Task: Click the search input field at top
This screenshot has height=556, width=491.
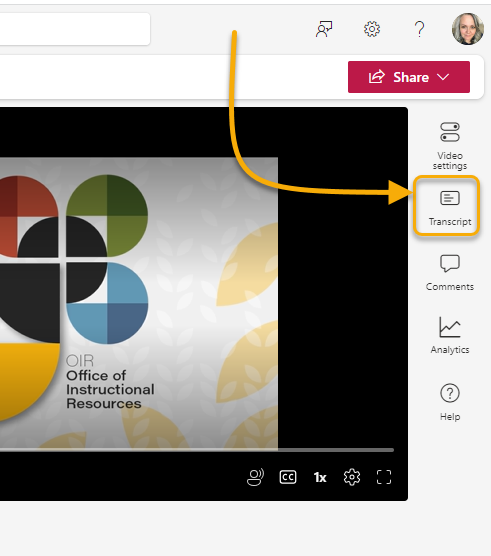Action: tap(75, 29)
